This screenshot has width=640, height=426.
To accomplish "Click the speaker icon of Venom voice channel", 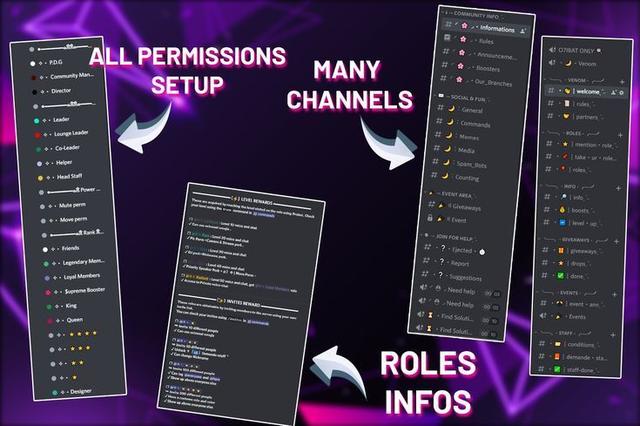I will coord(552,62).
